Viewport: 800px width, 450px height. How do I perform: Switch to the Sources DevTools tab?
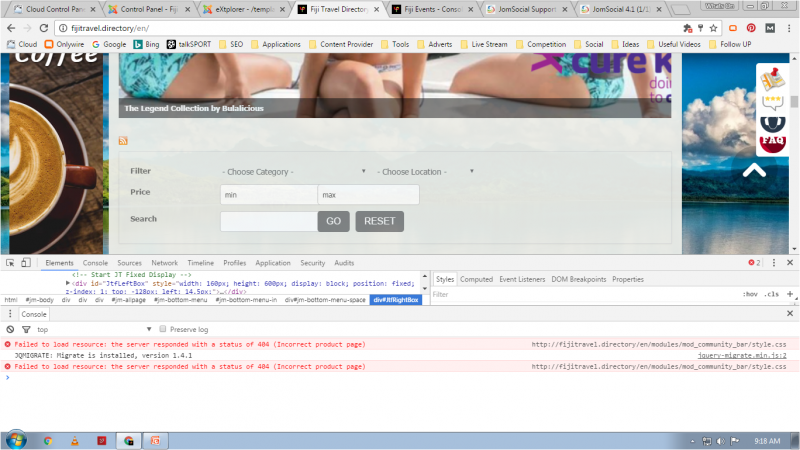click(x=129, y=263)
